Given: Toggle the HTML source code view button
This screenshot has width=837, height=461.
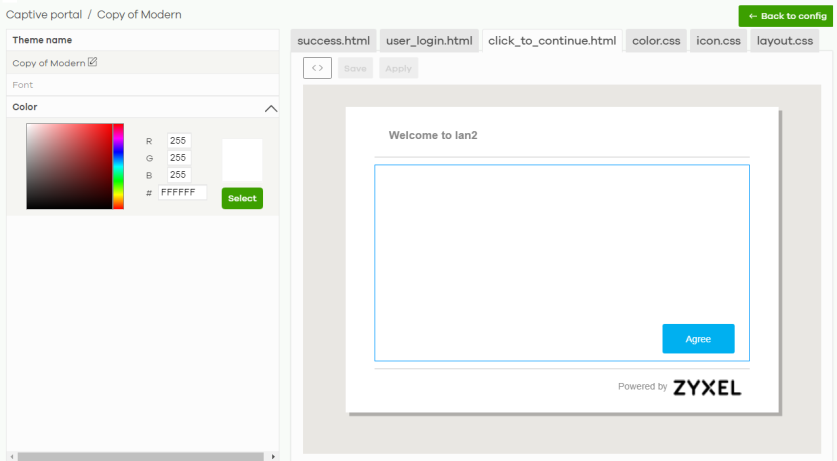Looking at the screenshot, I should tap(317, 68).
